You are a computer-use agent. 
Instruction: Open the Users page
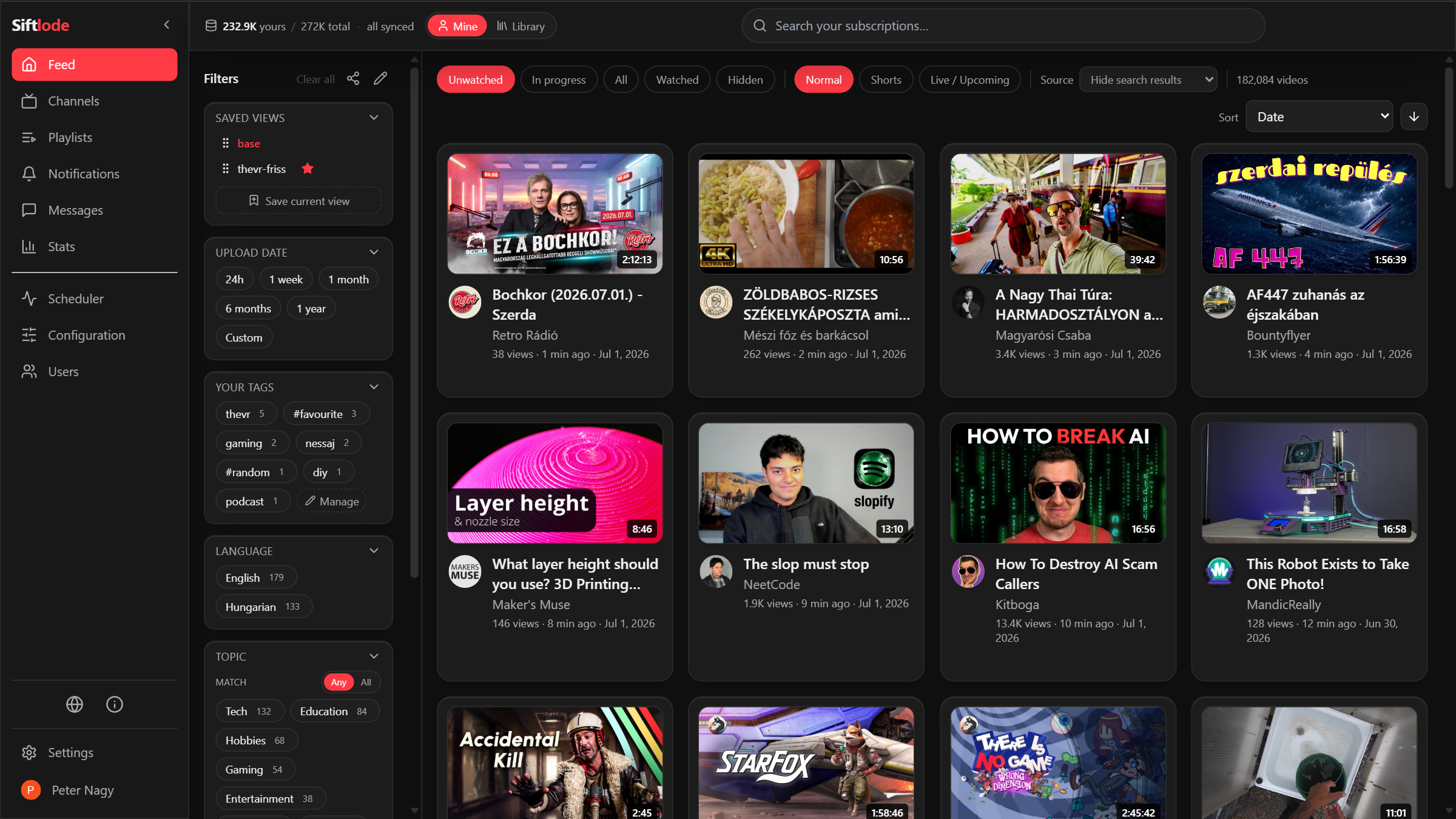pyautogui.click(x=95, y=371)
